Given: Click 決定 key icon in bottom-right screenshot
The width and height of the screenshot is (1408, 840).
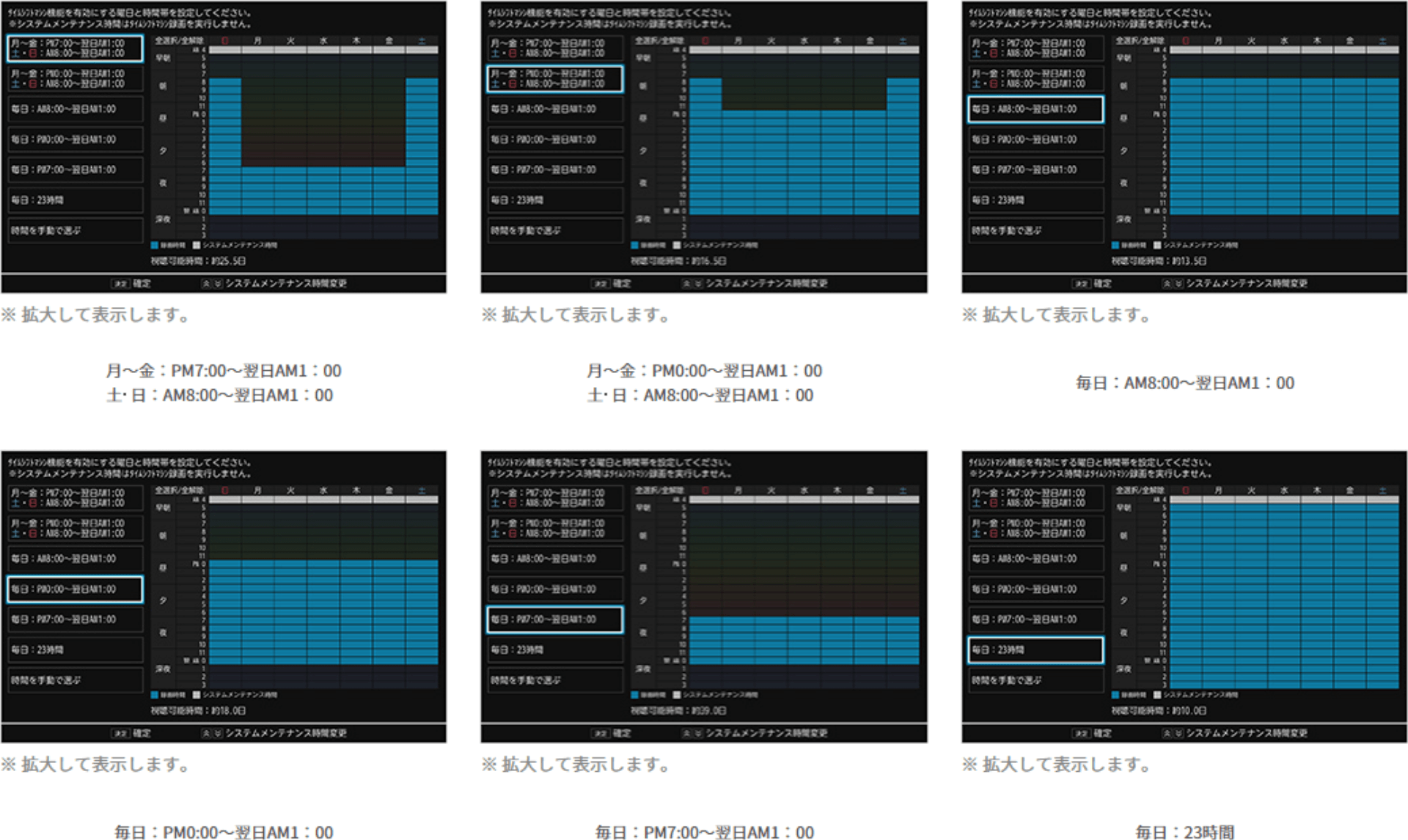Looking at the screenshot, I should click(x=1081, y=734).
